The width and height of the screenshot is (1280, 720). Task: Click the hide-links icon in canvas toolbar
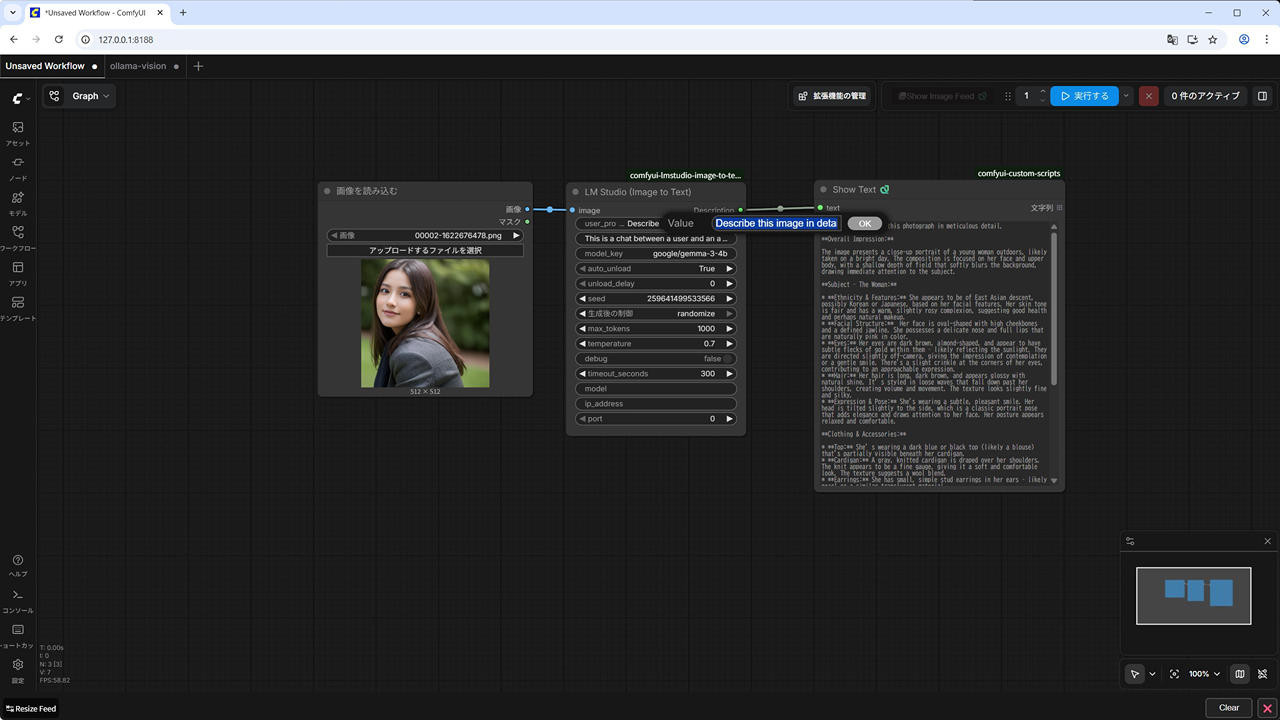(1263, 674)
